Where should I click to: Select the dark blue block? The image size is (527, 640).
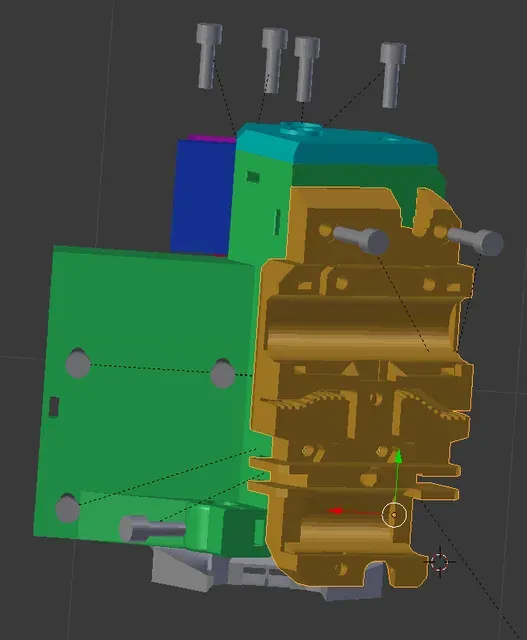point(202,196)
